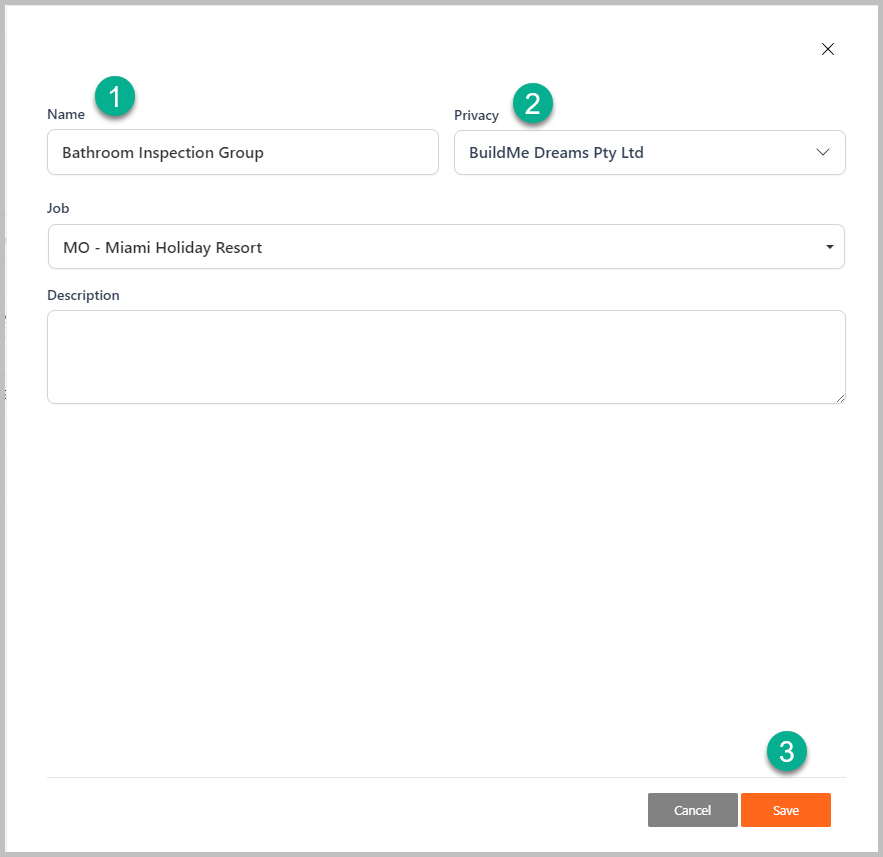
Task: Click the Description field label
Action: click(x=83, y=295)
